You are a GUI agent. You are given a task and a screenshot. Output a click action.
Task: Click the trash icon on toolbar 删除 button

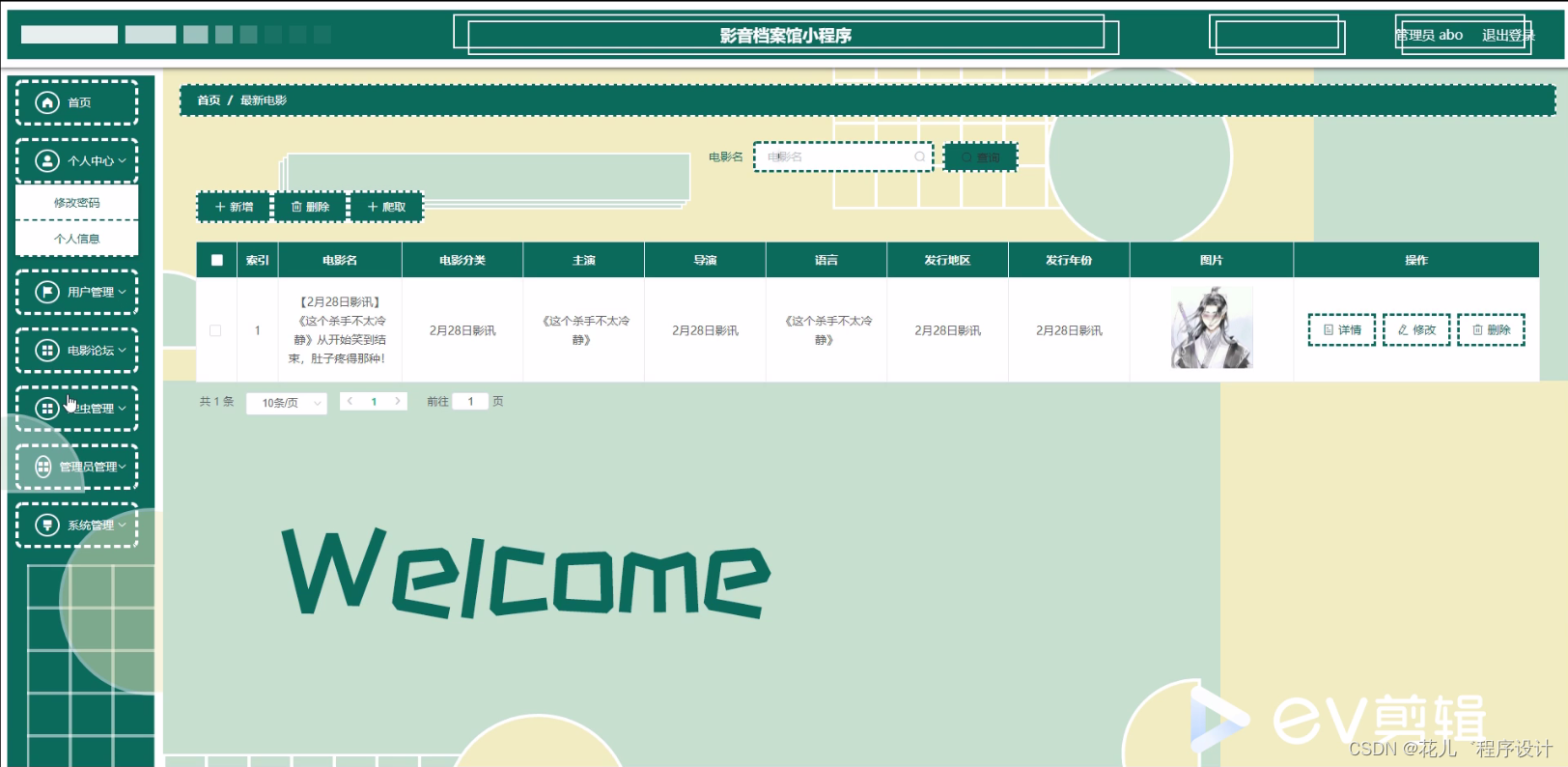point(296,207)
